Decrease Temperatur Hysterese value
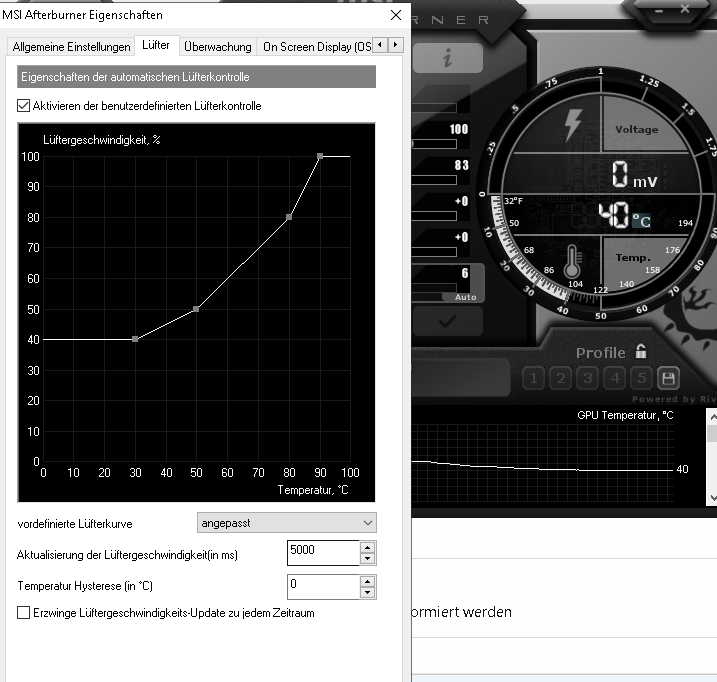This screenshot has height=682, width=717. [x=368, y=593]
